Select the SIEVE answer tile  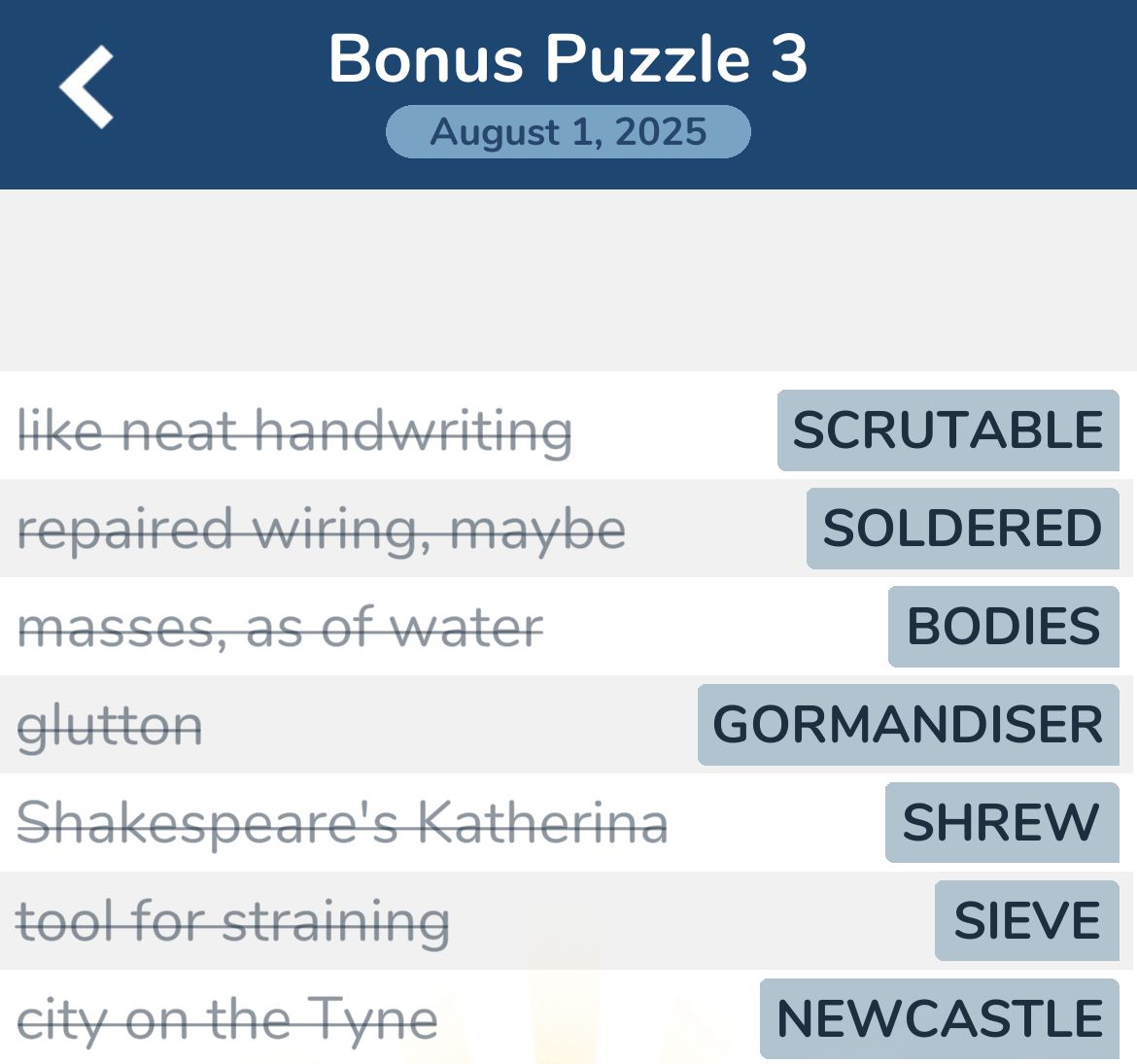click(x=1025, y=920)
